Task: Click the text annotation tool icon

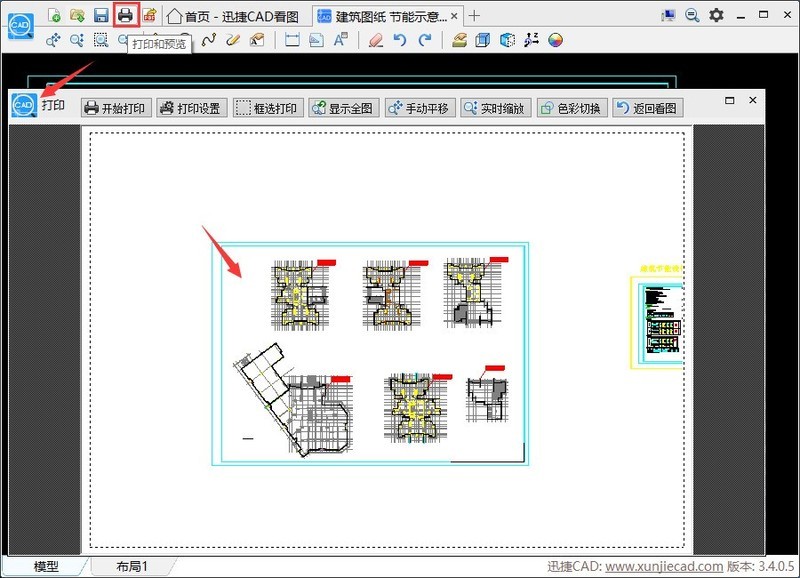Action: coord(341,40)
